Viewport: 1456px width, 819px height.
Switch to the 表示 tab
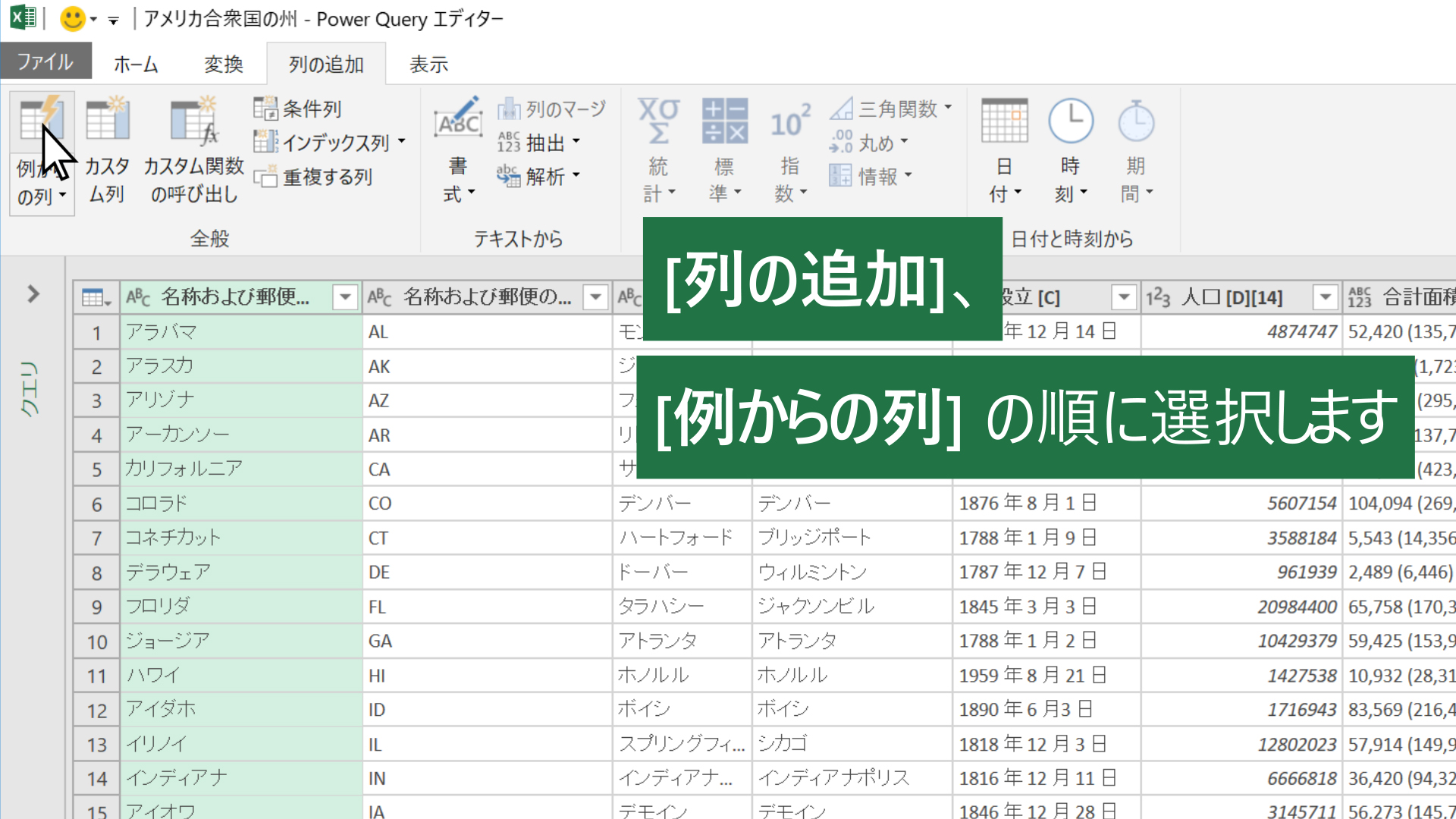(x=429, y=64)
